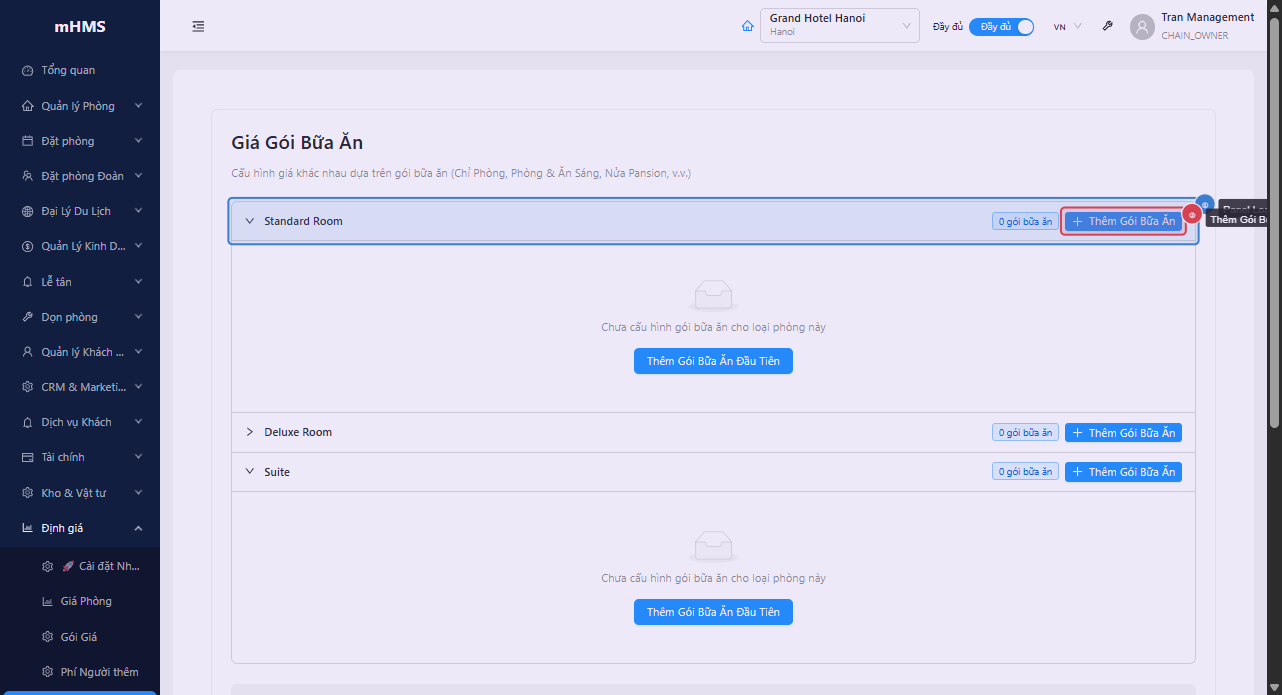Viewport: 1282px width, 695px height.
Task: Collapse the Định giá sidebar section
Action: (138, 528)
